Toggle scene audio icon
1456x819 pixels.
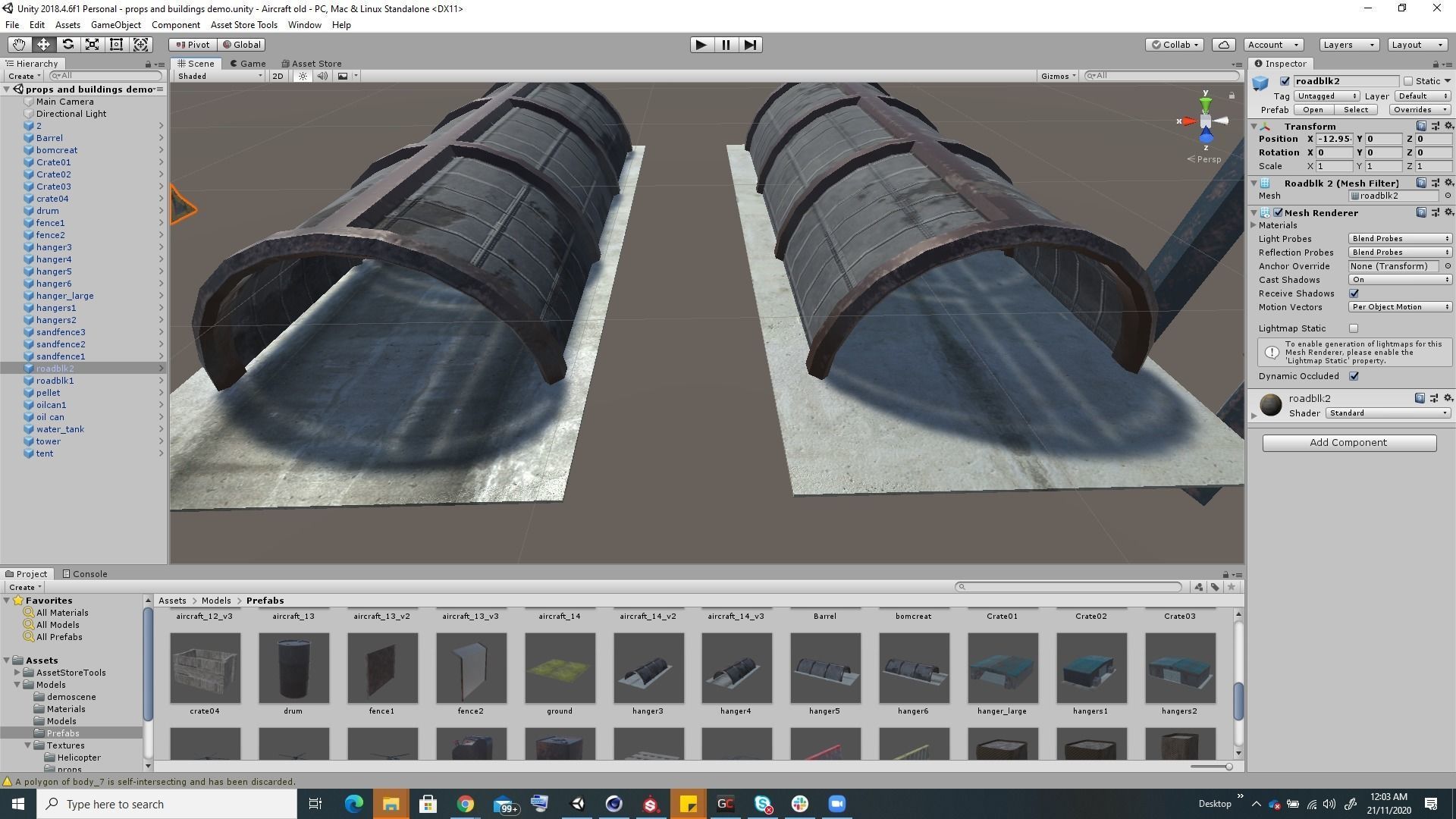(x=322, y=76)
